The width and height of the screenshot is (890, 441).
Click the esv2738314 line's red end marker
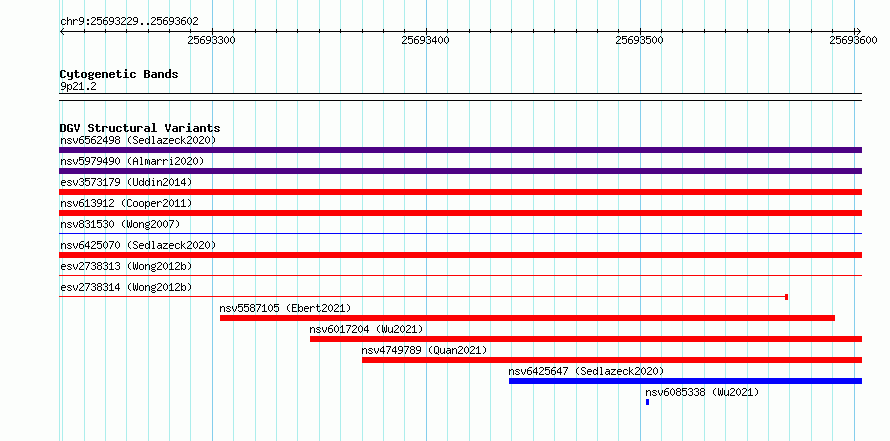[x=786, y=297]
